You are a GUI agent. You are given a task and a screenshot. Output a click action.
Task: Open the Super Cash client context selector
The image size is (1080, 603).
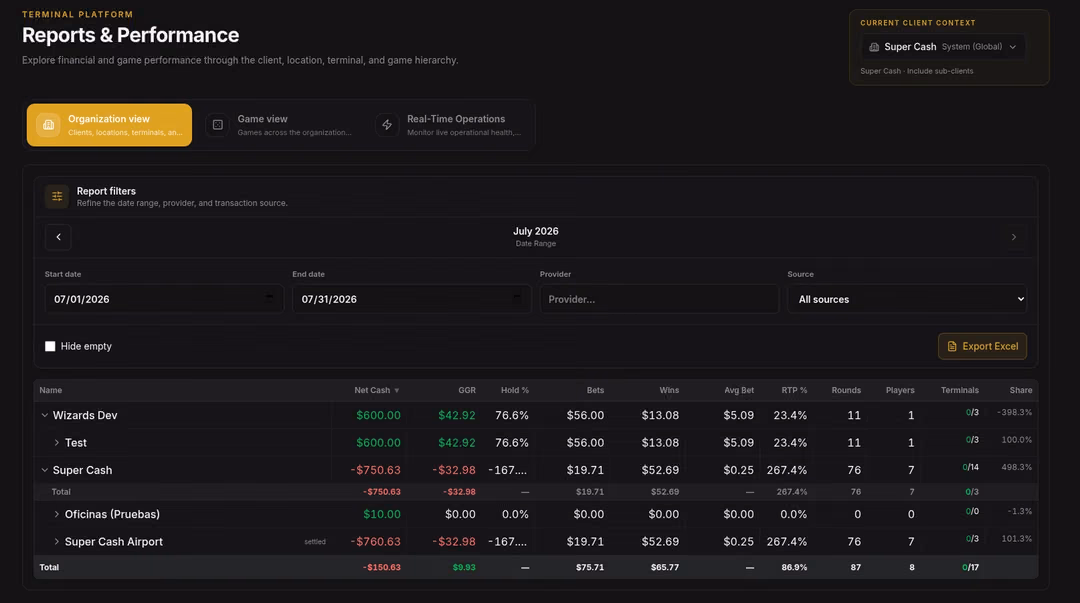943,47
